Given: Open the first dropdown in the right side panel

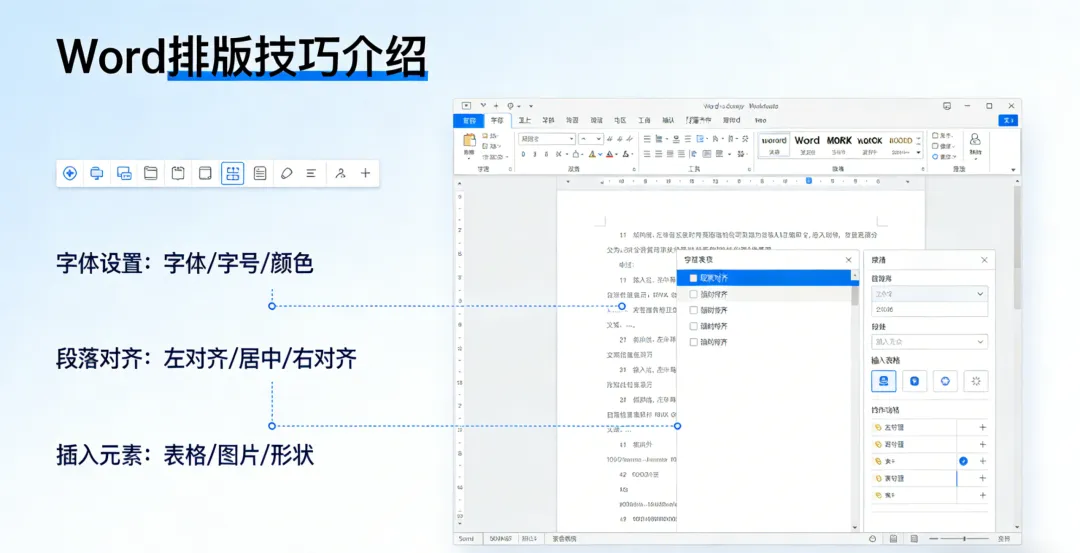Looking at the screenshot, I should coord(929,294).
